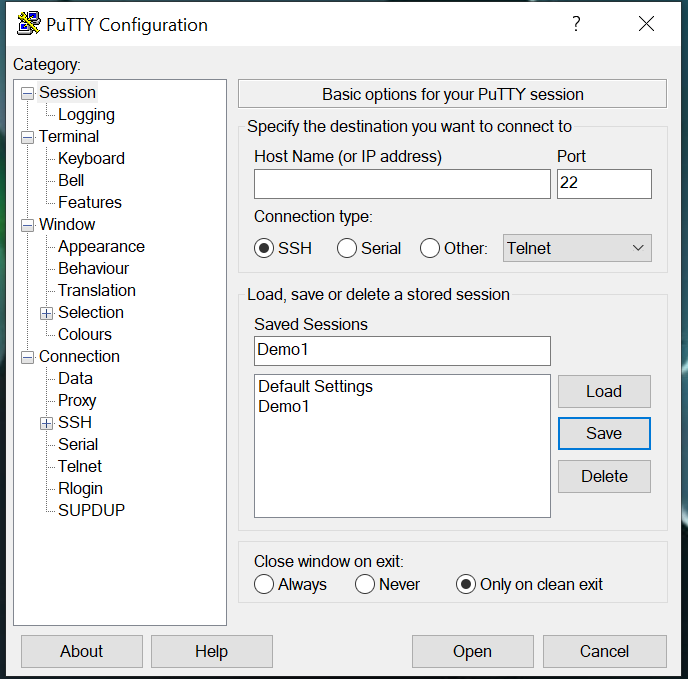
Task: Collapse the Window tree node
Action: click(x=28, y=225)
